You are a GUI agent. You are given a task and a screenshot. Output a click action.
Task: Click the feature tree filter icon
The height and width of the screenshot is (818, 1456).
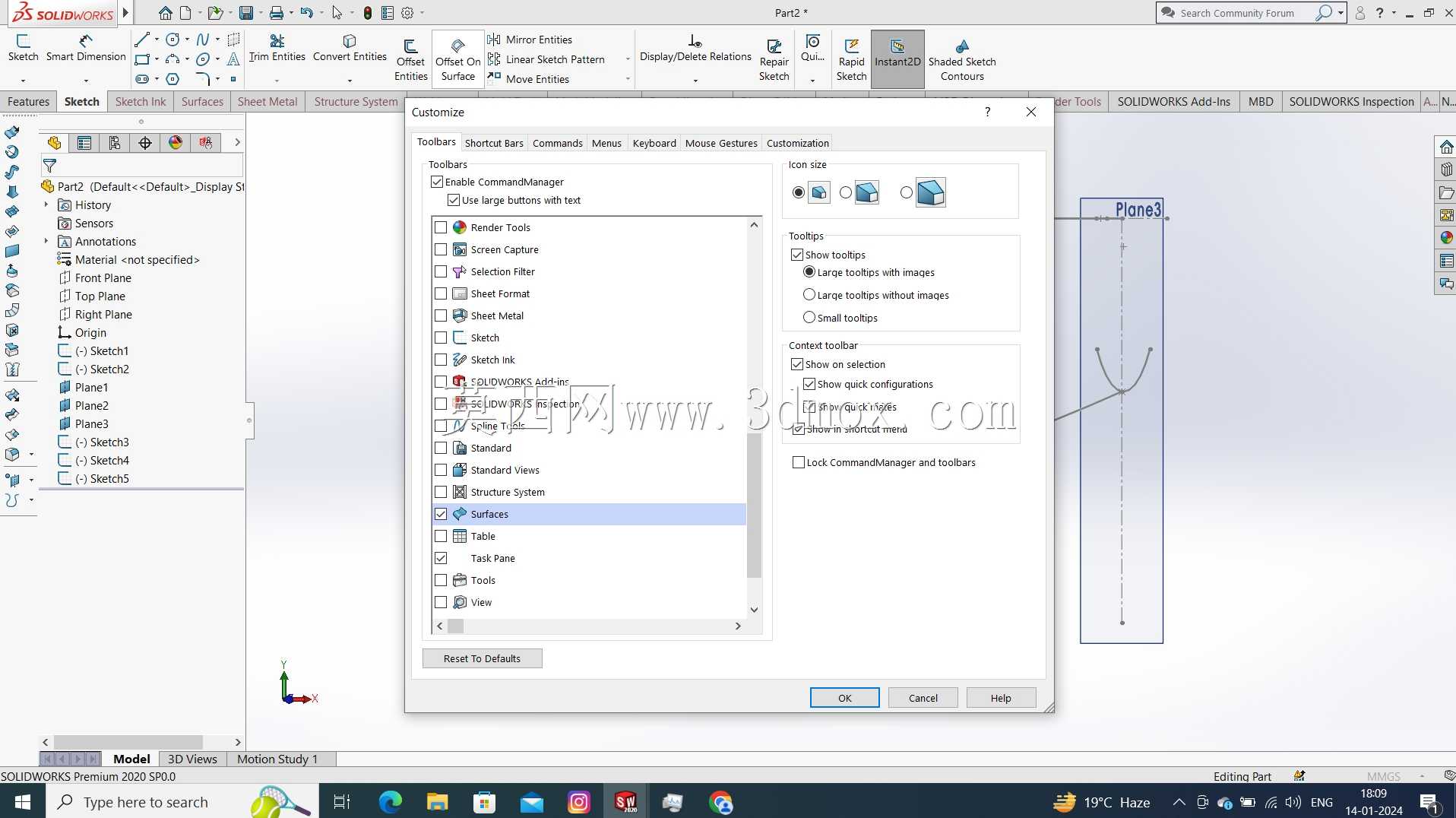tap(49, 166)
